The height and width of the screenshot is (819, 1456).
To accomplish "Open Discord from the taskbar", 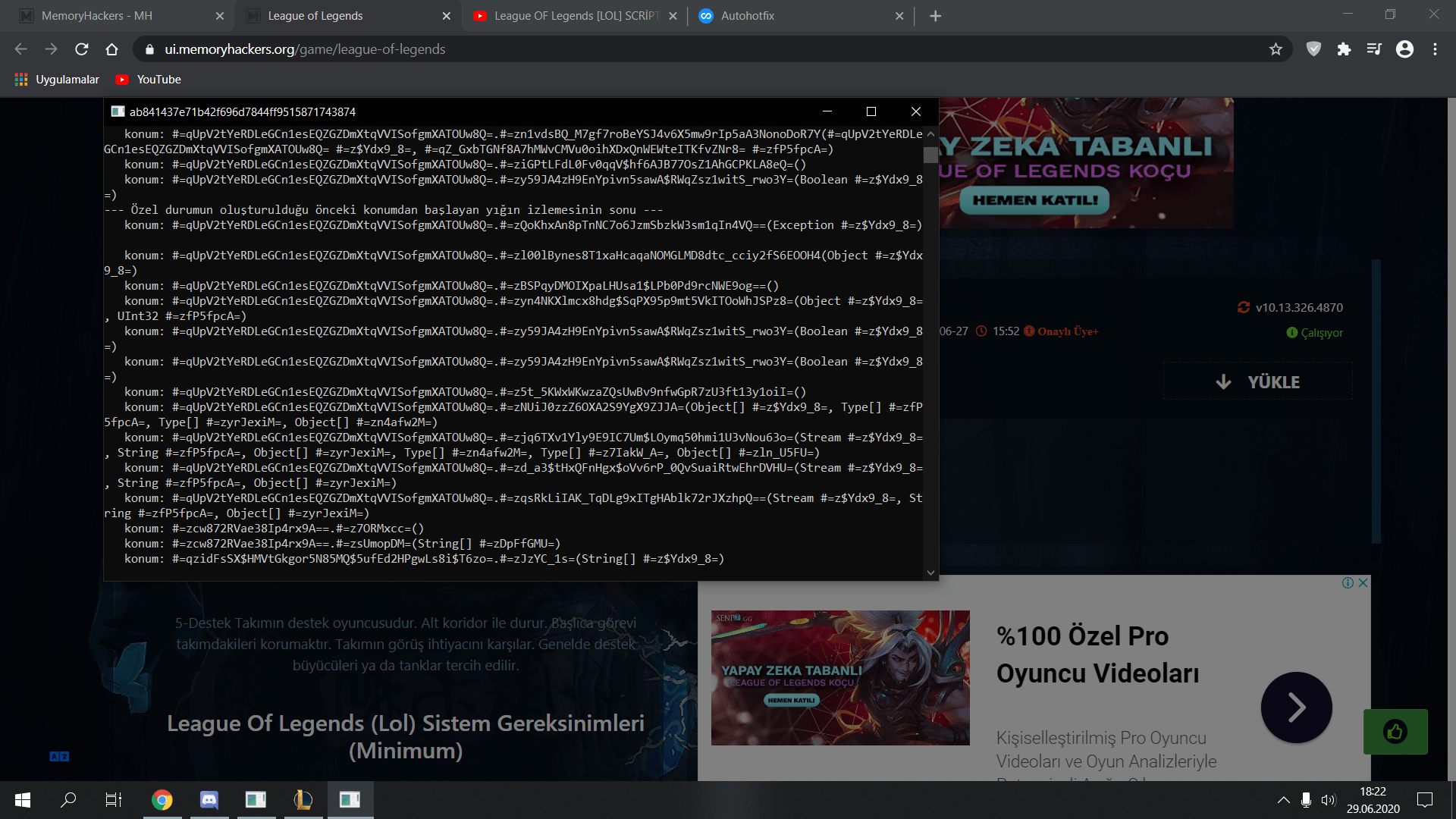I will pyautogui.click(x=209, y=800).
